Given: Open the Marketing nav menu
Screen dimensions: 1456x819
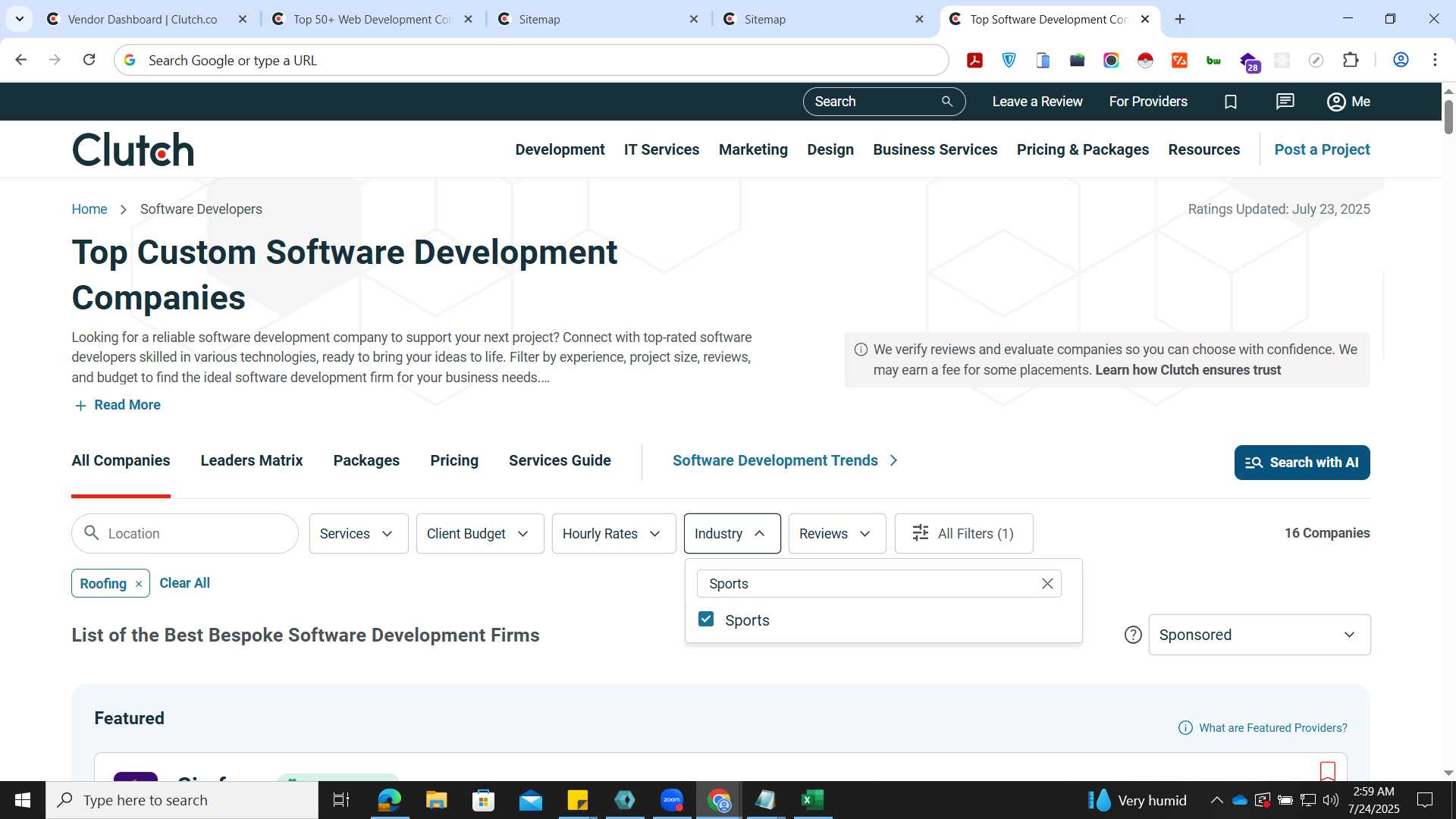Looking at the screenshot, I should [x=753, y=149].
